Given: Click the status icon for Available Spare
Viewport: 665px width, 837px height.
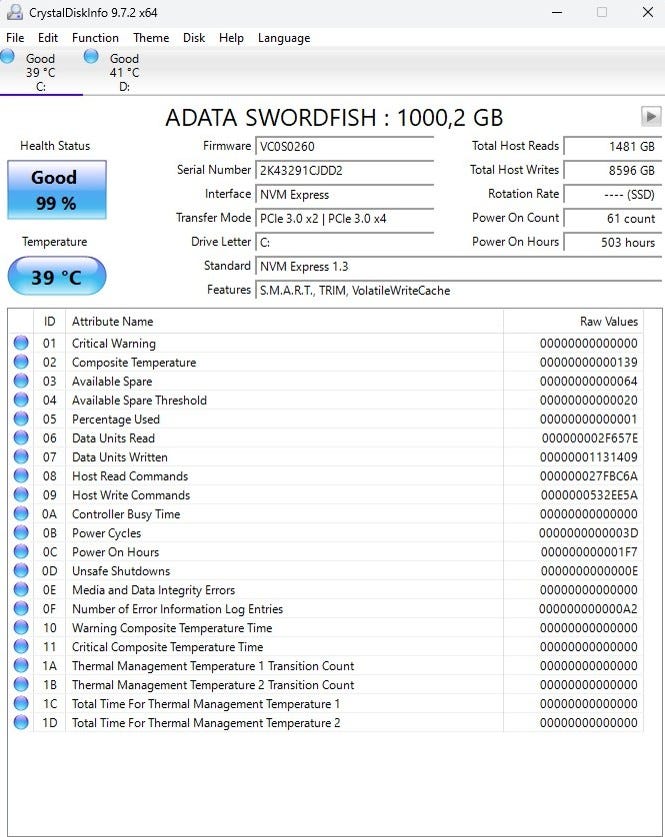Looking at the screenshot, I should [21, 381].
